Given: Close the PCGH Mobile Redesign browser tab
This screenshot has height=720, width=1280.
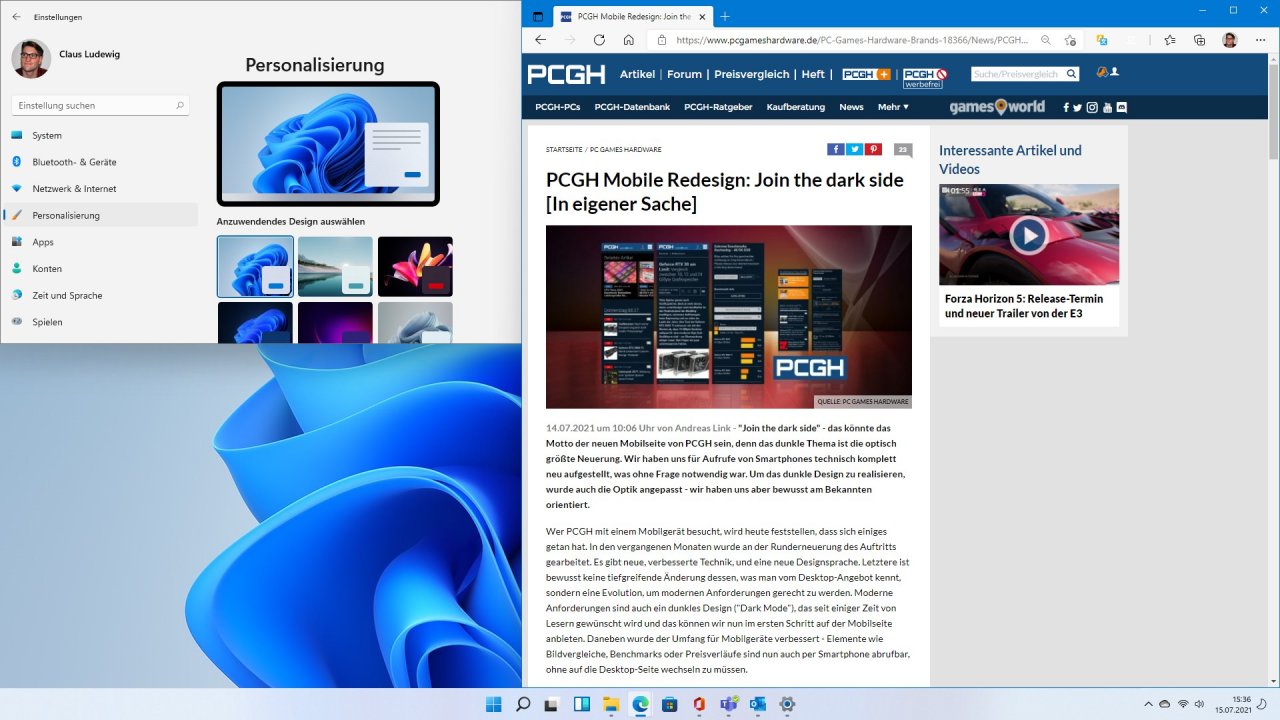Looking at the screenshot, I should tap(702, 17).
